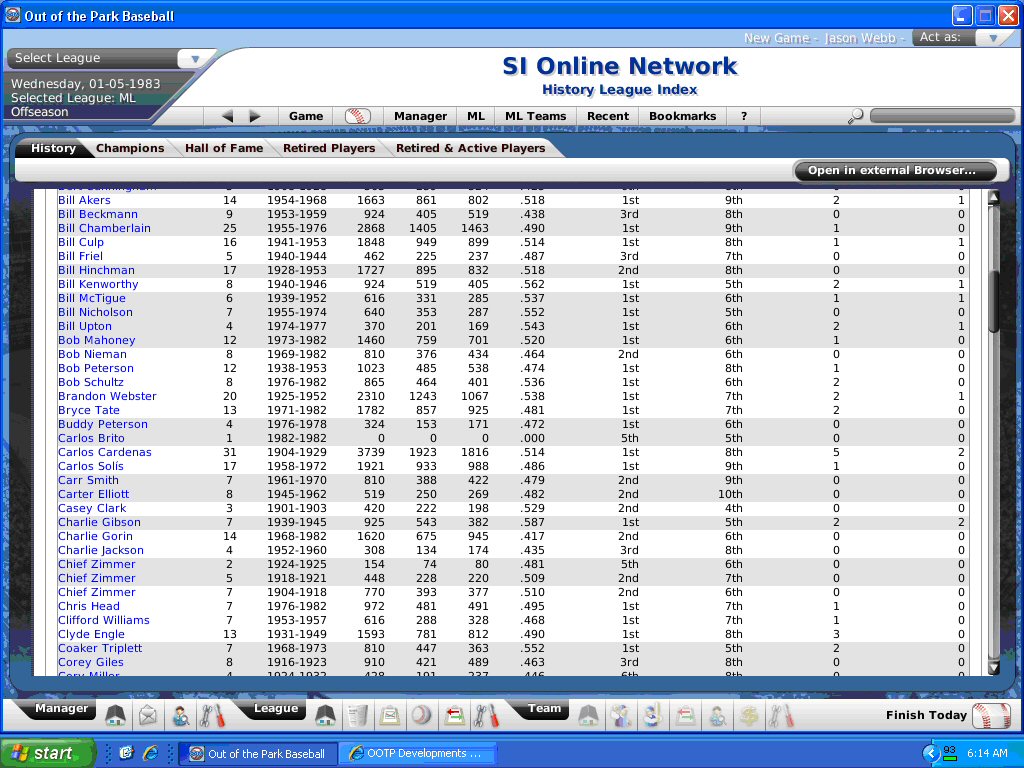Click the search input field
This screenshot has height=768, width=1024.
tap(941, 116)
